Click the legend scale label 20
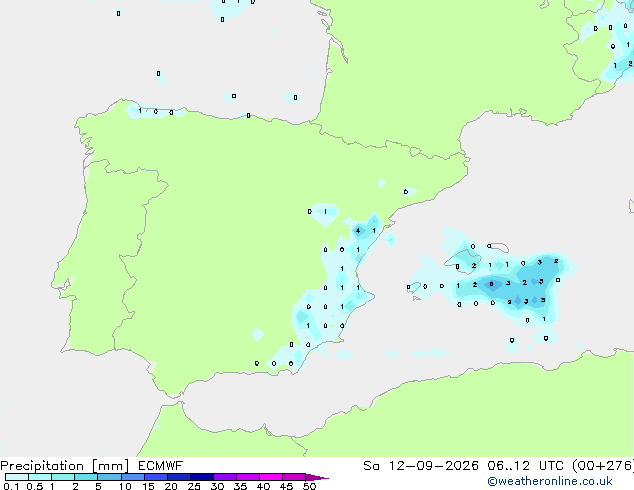This screenshot has width=634, height=490. coord(171,486)
